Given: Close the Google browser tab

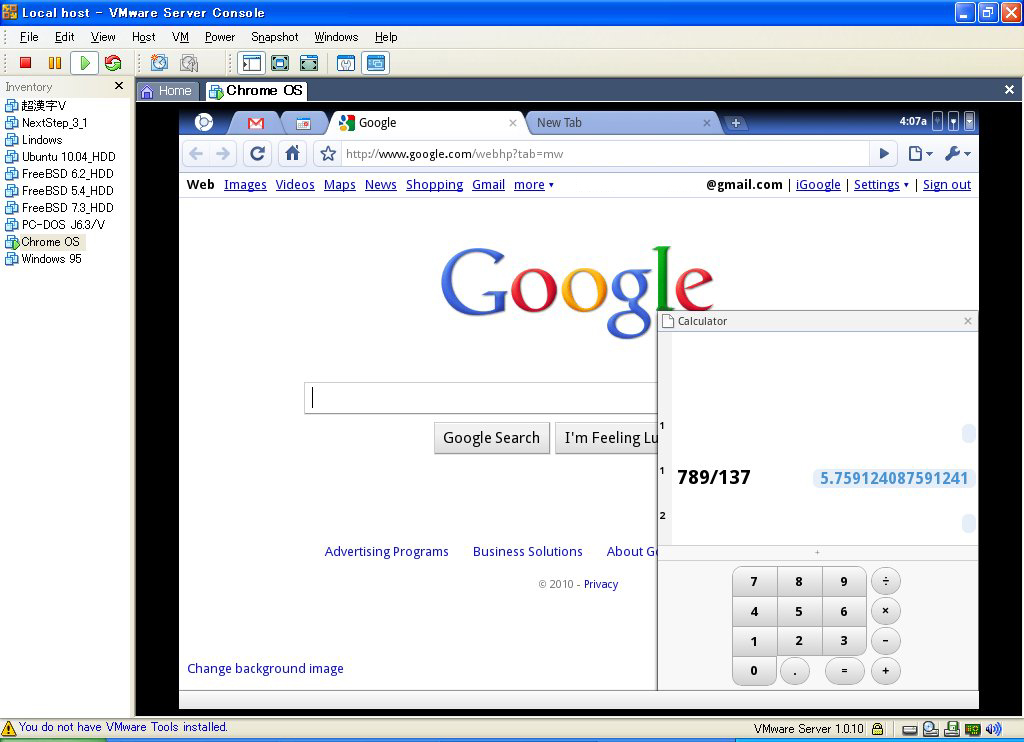Looking at the screenshot, I should [513, 123].
